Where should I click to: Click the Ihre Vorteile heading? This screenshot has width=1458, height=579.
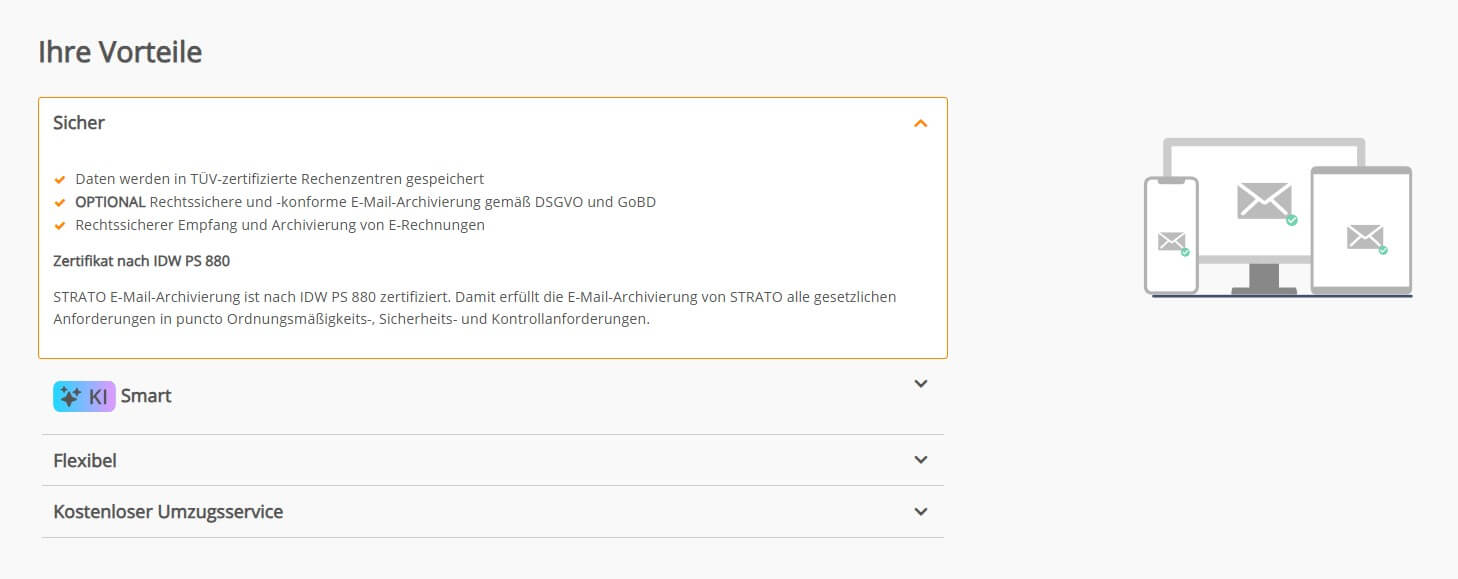[x=120, y=51]
